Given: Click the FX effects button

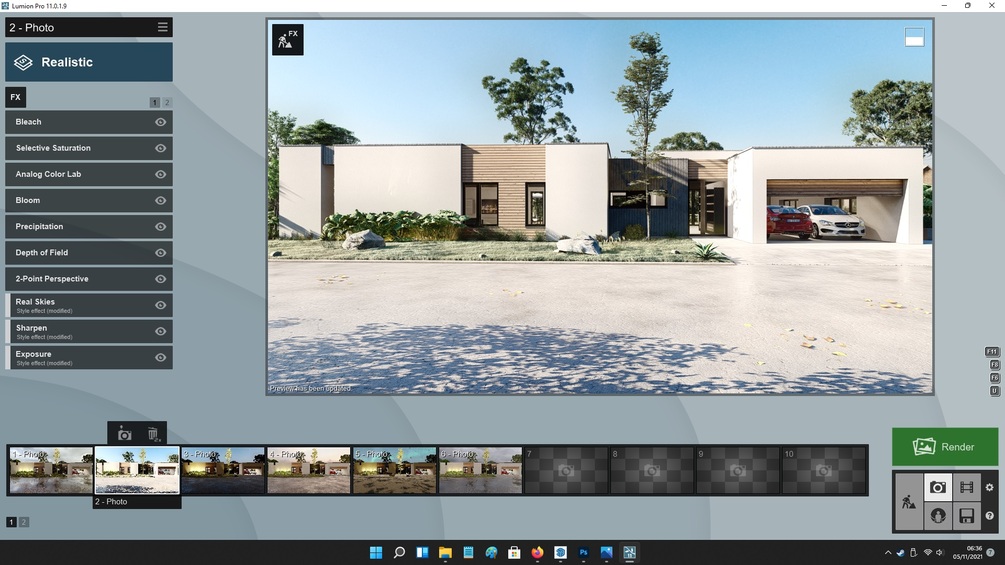Looking at the screenshot, I should tap(15, 97).
